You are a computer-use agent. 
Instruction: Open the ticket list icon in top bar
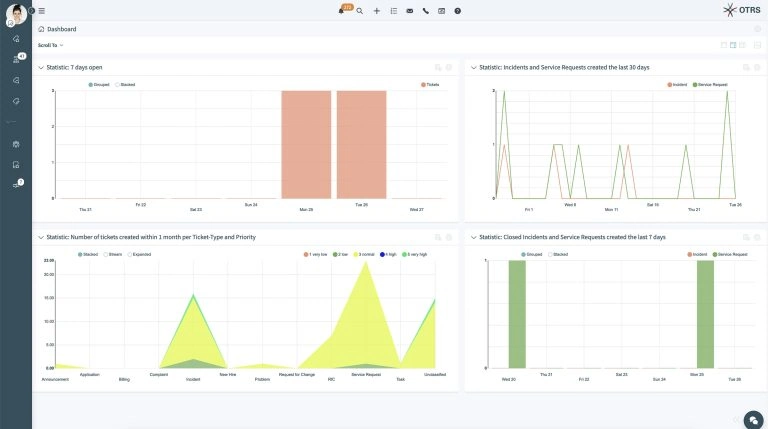click(394, 11)
